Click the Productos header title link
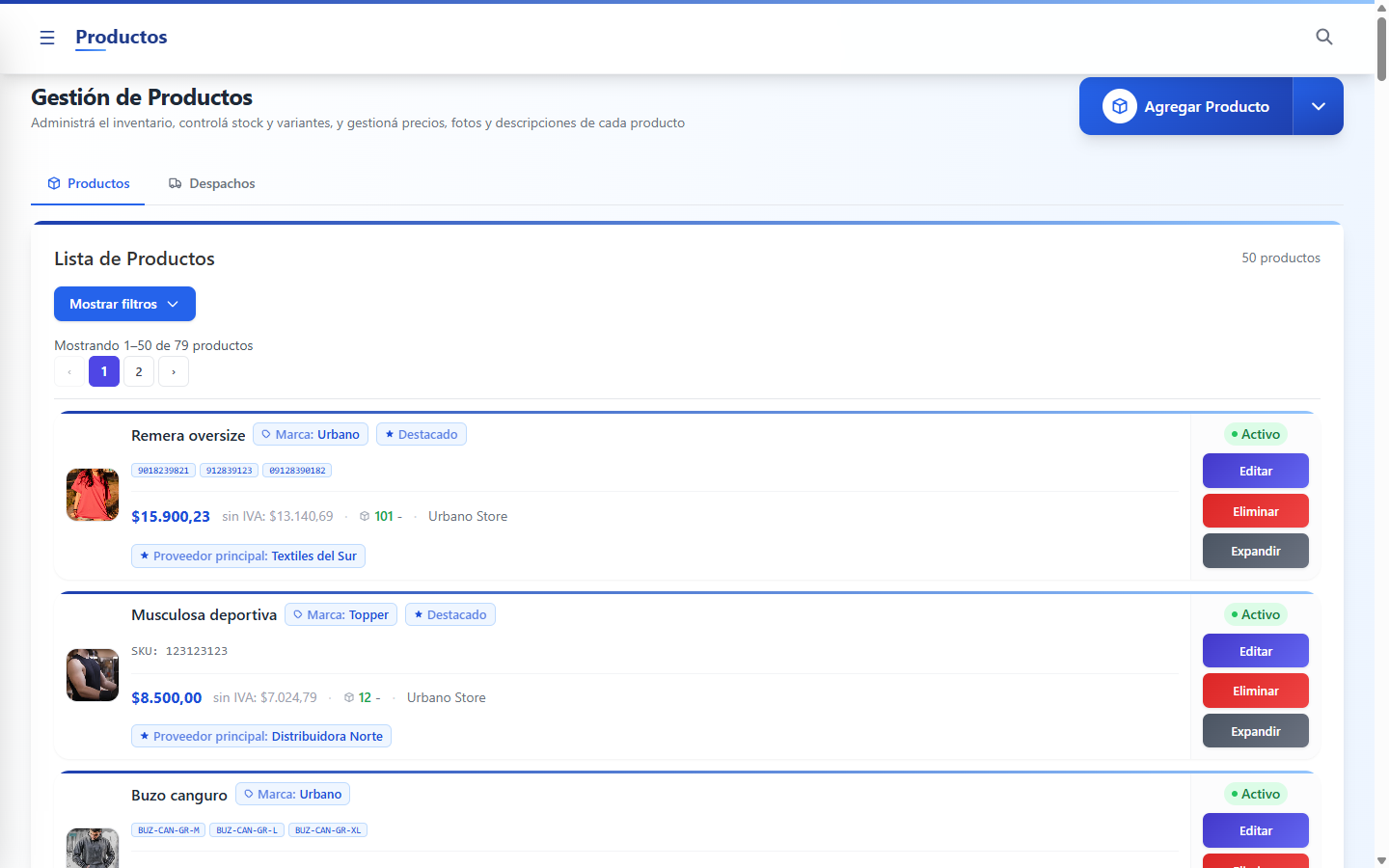The height and width of the screenshot is (868, 1389). click(x=122, y=37)
